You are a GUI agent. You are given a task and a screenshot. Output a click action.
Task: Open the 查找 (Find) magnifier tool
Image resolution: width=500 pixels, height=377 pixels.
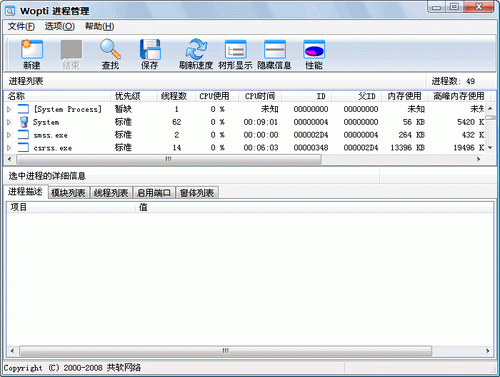pyautogui.click(x=110, y=49)
